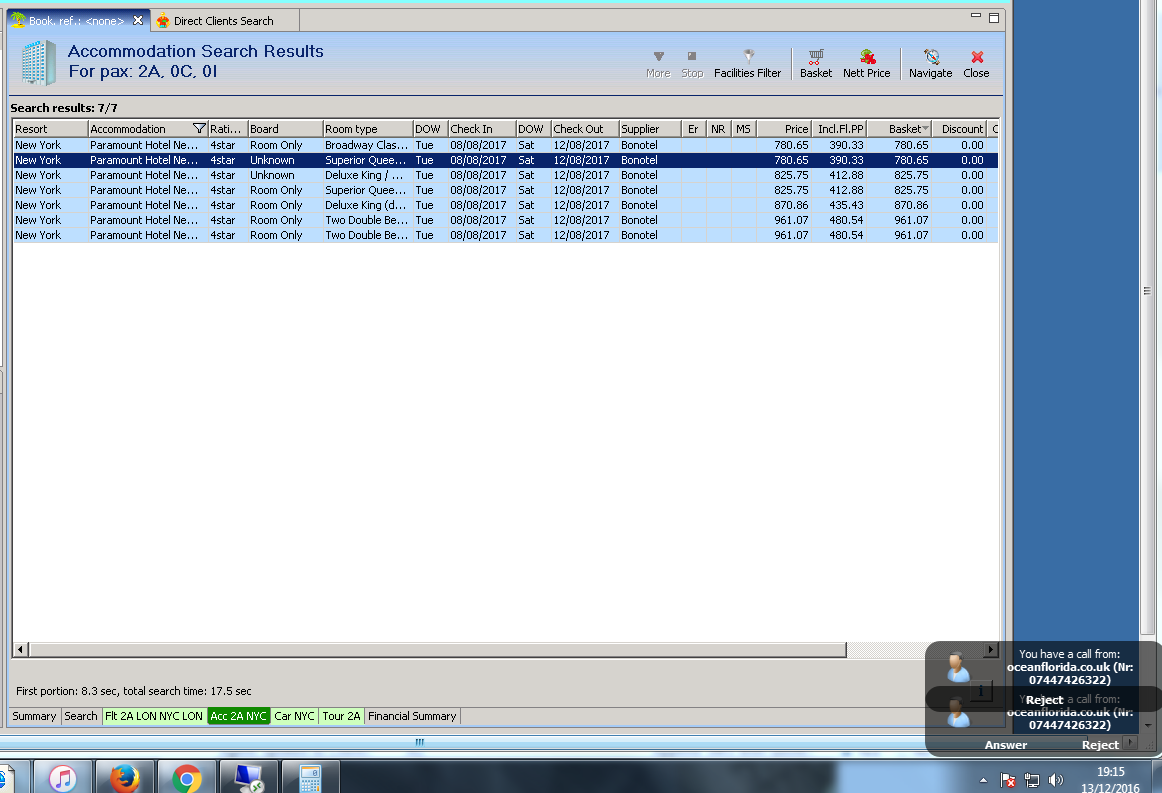1162x793 pixels.
Task: Click the red Close icon in toolbar
Action: pyautogui.click(x=976, y=58)
